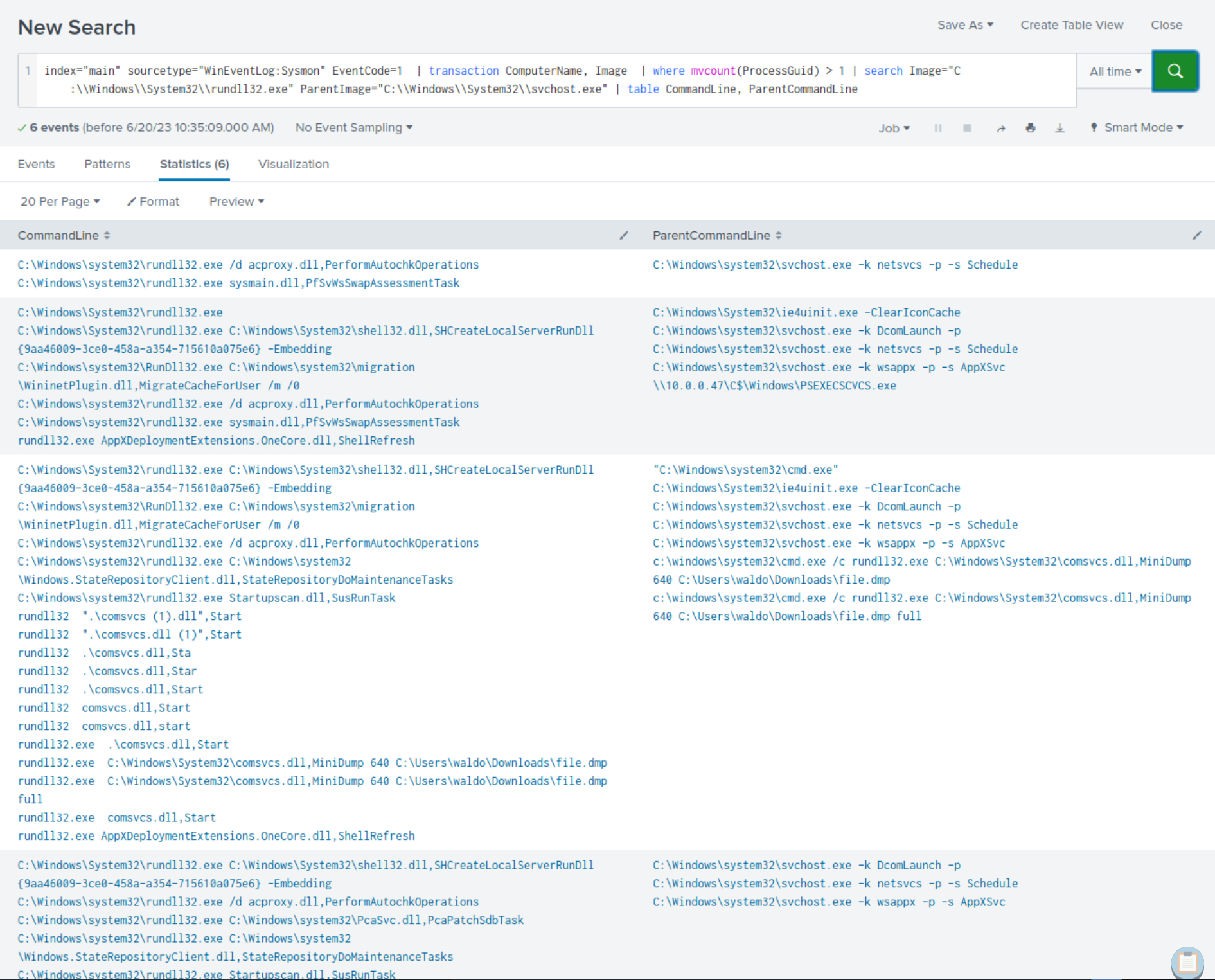The image size is (1215, 980).
Task: Switch to the Events tab
Action: [x=36, y=164]
